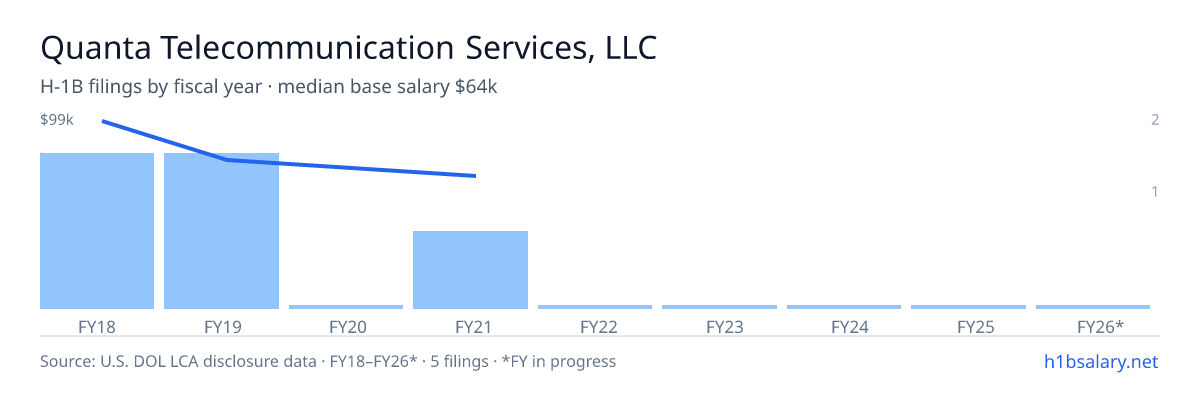Click the small FY24 bar
Viewport: 1200px width, 400px height.
tap(844, 307)
